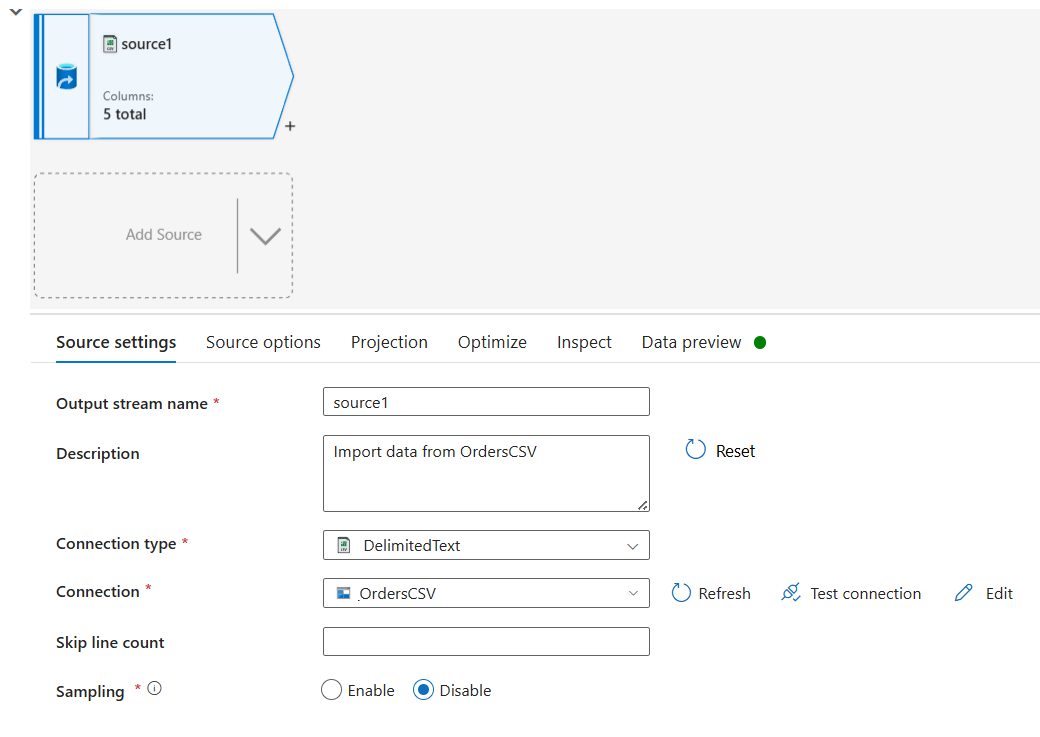Click the DelimitedText file icon

tap(344, 545)
